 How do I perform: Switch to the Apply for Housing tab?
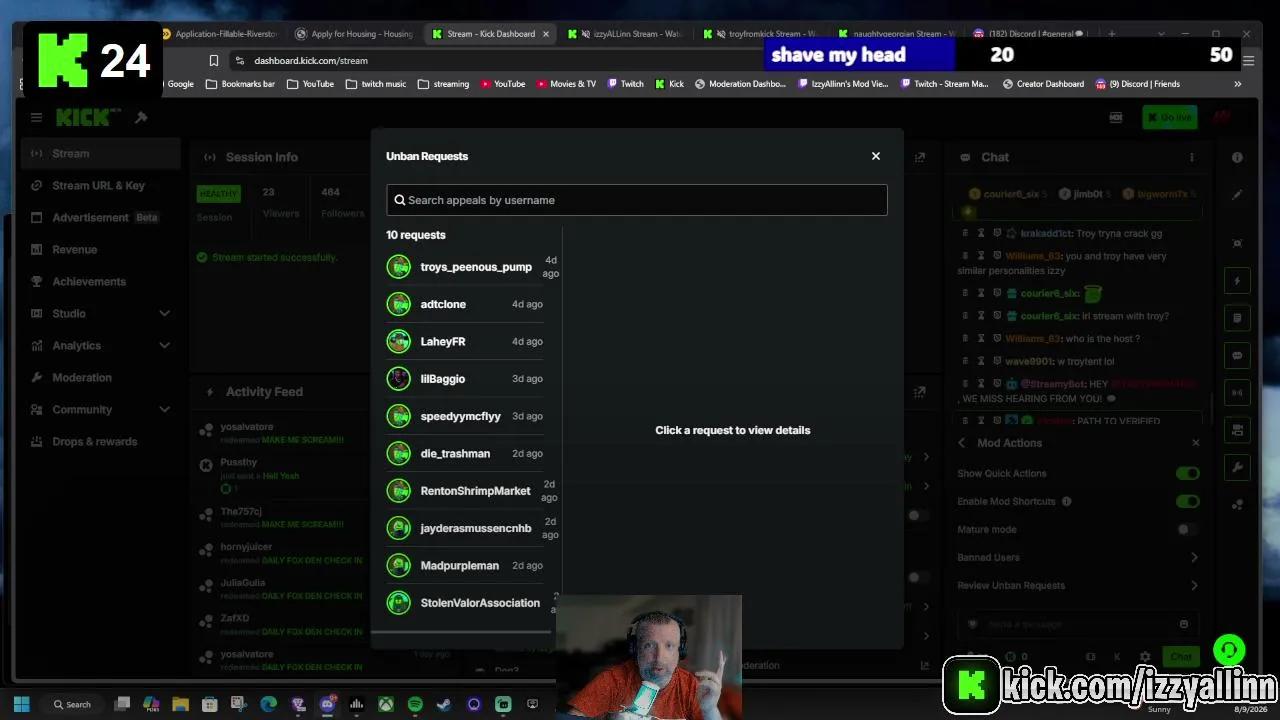tap(353, 34)
